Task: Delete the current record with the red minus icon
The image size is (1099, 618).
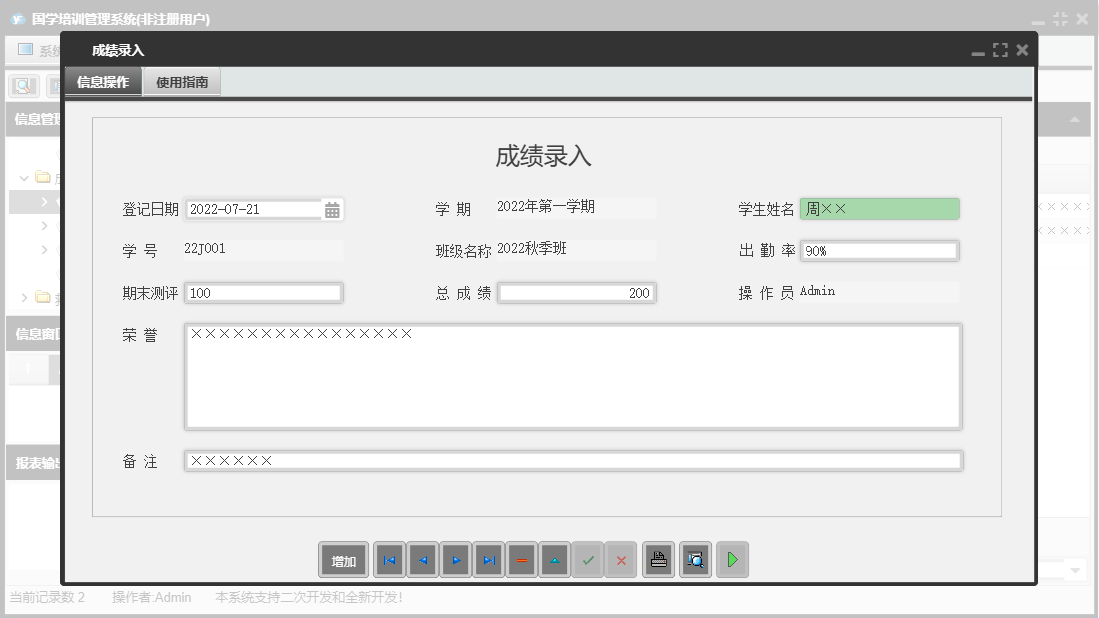Action: tap(521, 560)
